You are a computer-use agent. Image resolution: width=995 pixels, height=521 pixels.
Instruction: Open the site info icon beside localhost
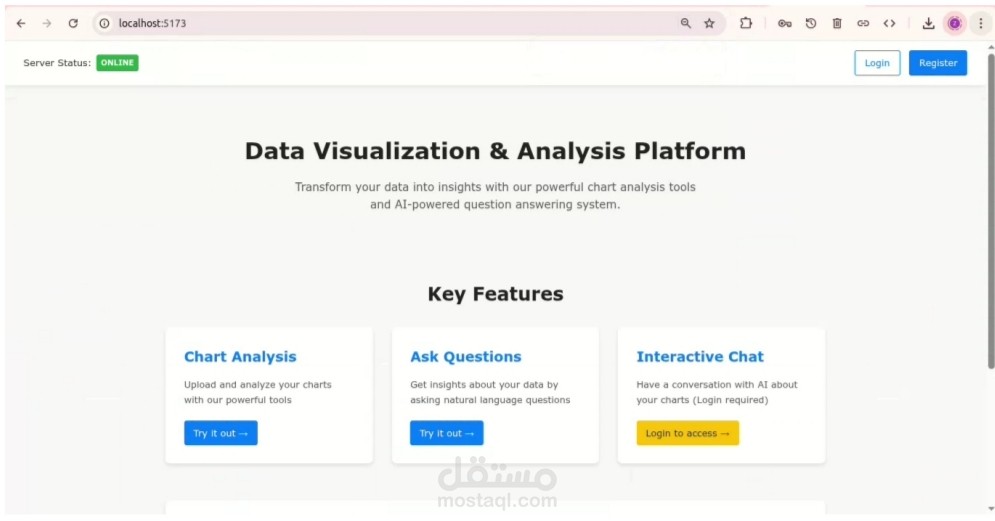point(105,23)
